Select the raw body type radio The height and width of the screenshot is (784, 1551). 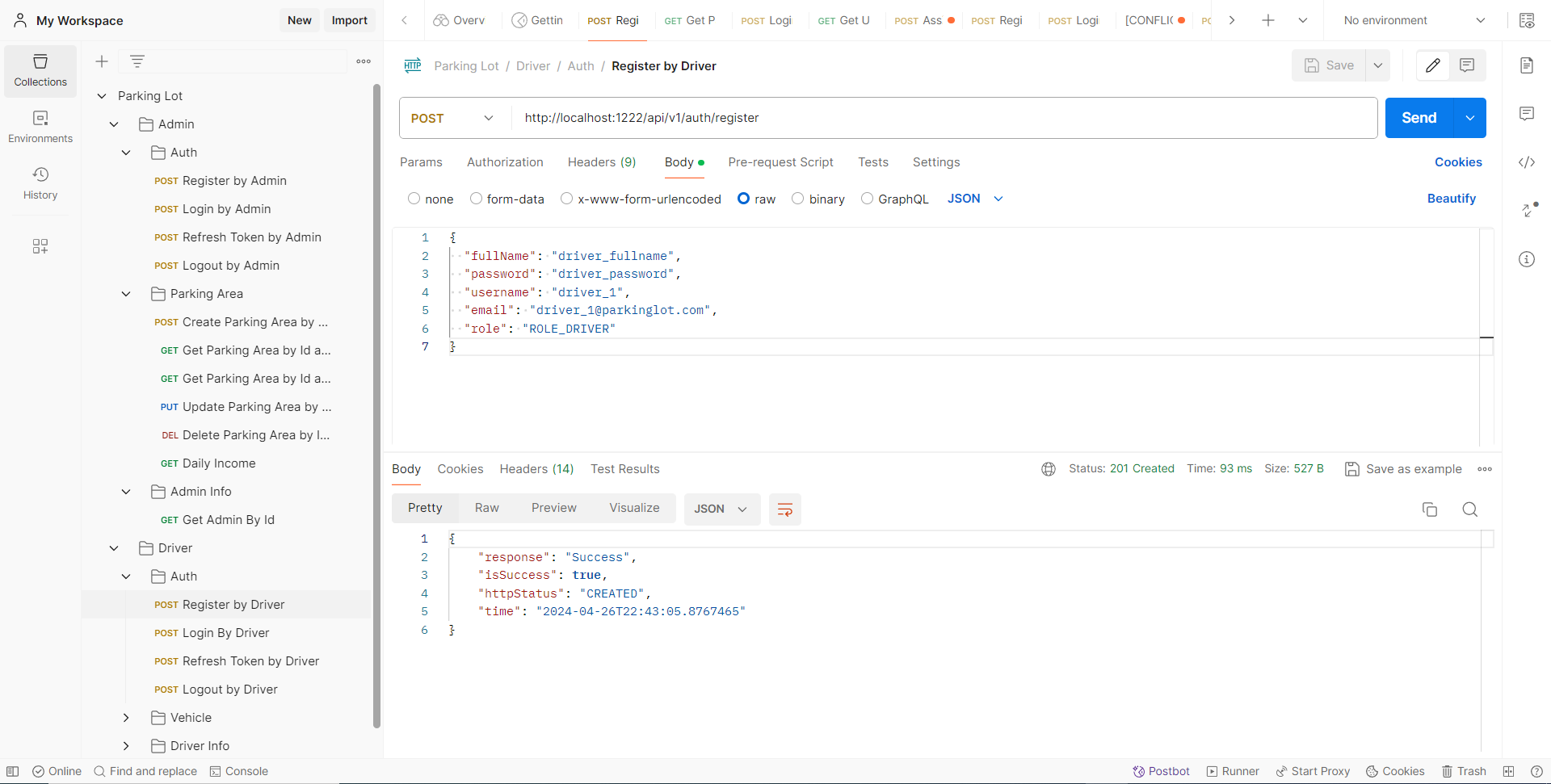click(x=743, y=199)
